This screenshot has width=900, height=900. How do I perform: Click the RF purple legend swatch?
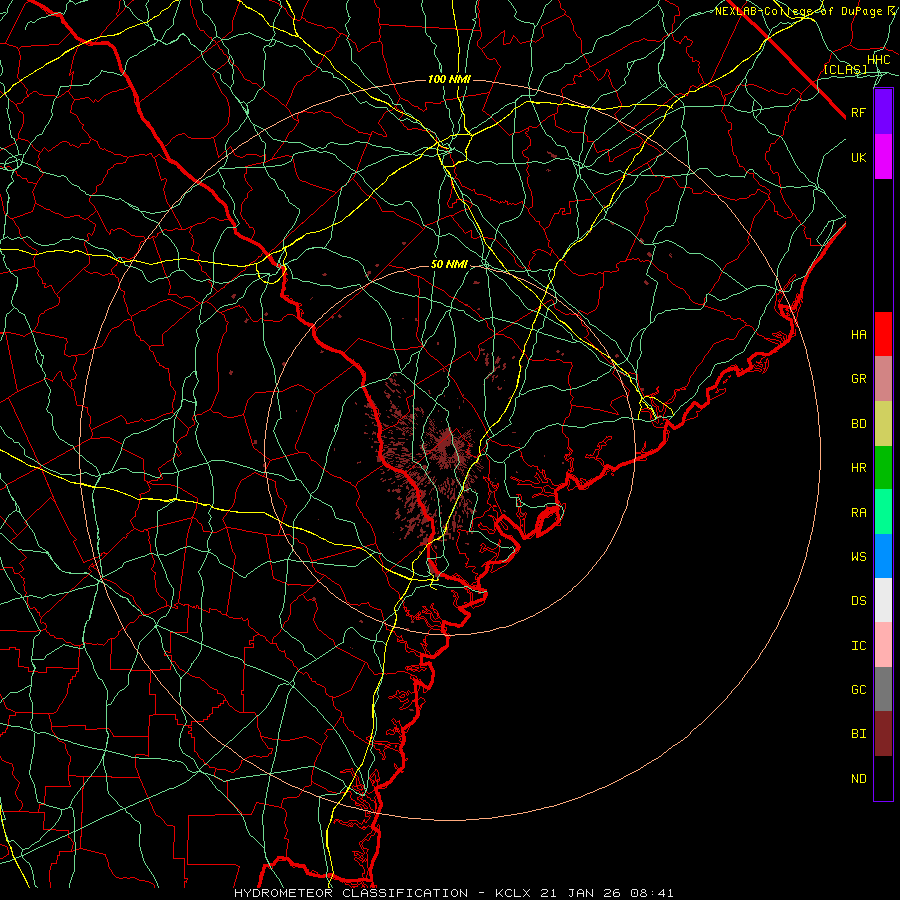pyautogui.click(x=883, y=112)
